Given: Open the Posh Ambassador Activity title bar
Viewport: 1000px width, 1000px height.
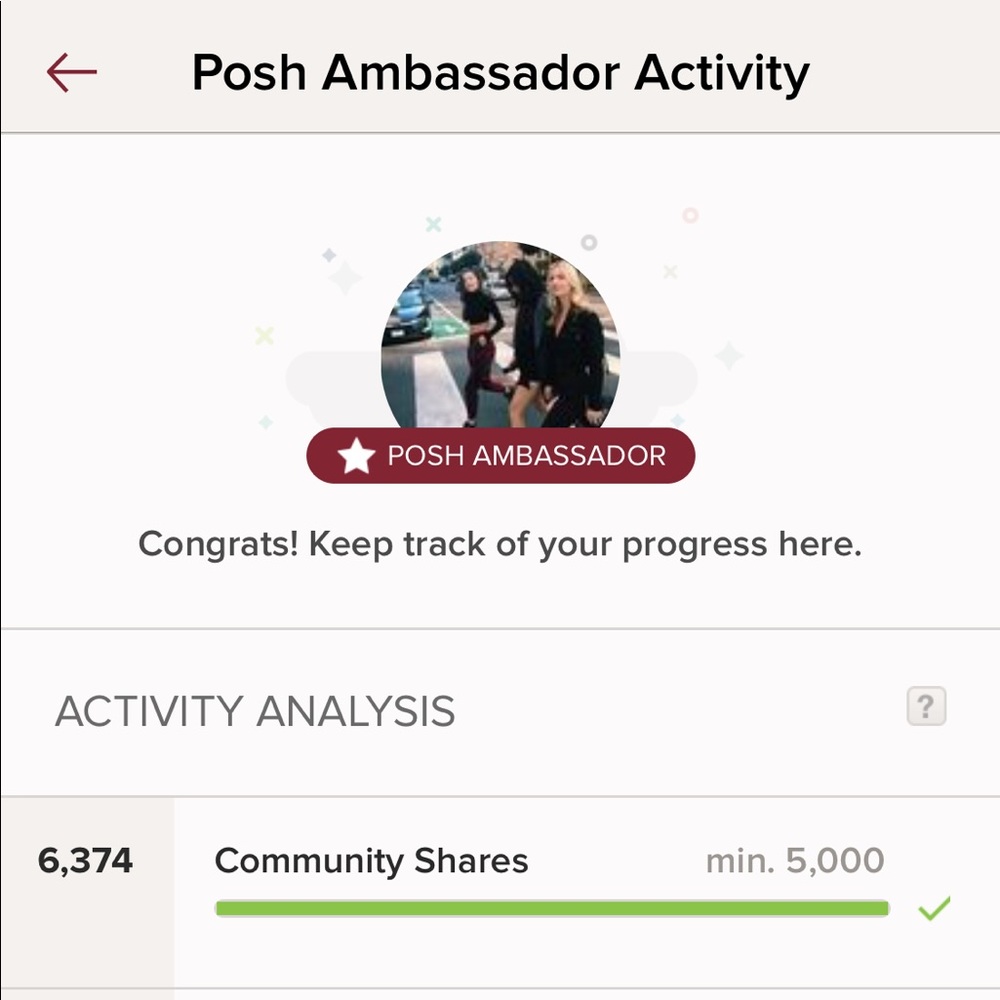Looking at the screenshot, I should pyautogui.click(x=500, y=70).
